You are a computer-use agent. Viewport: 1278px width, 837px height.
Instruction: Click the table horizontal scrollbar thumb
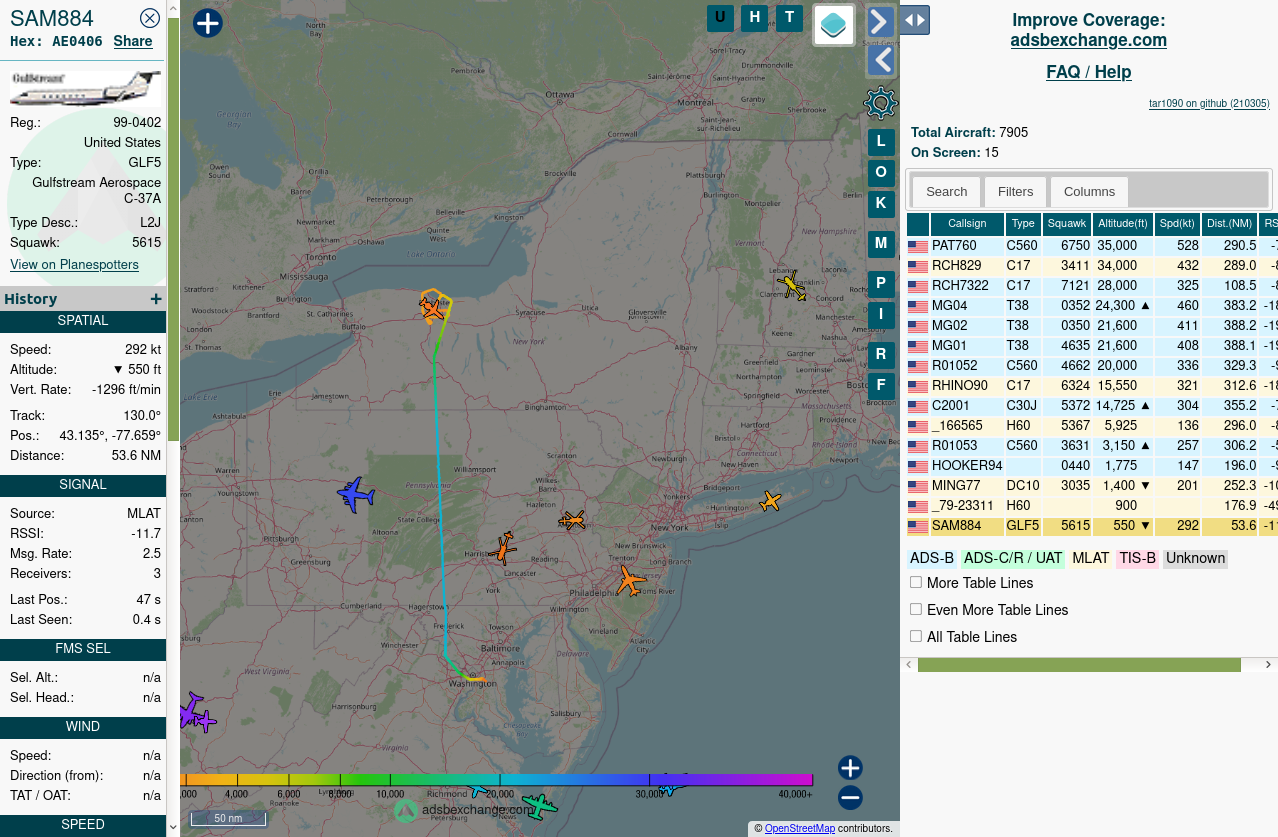(x=1079, y=665)
